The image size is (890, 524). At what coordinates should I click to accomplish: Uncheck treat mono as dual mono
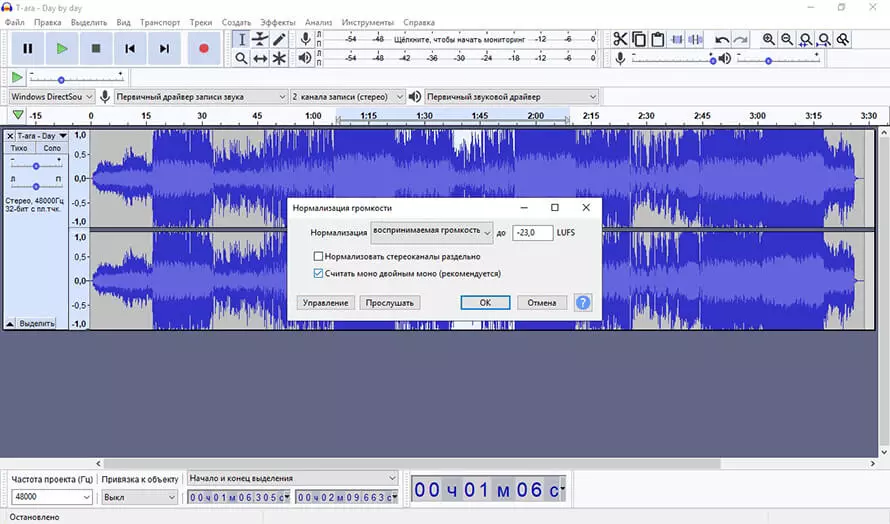(318, 274)
